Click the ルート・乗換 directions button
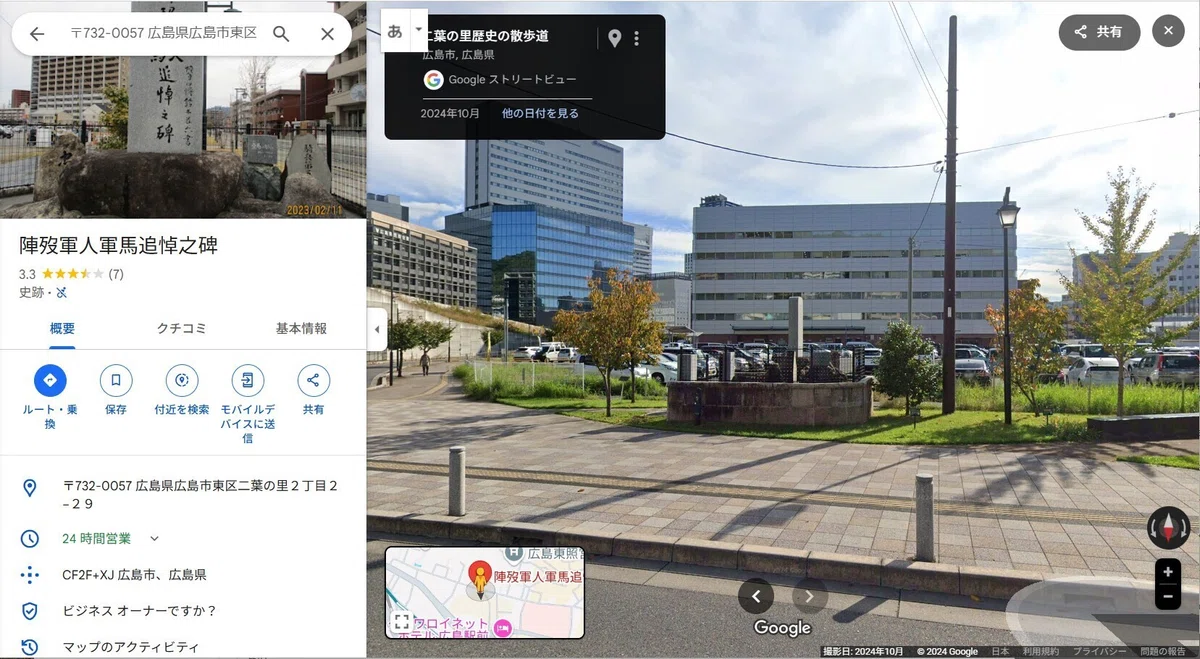Screen dimensions: 1200x659 click(x=50, y=380)
